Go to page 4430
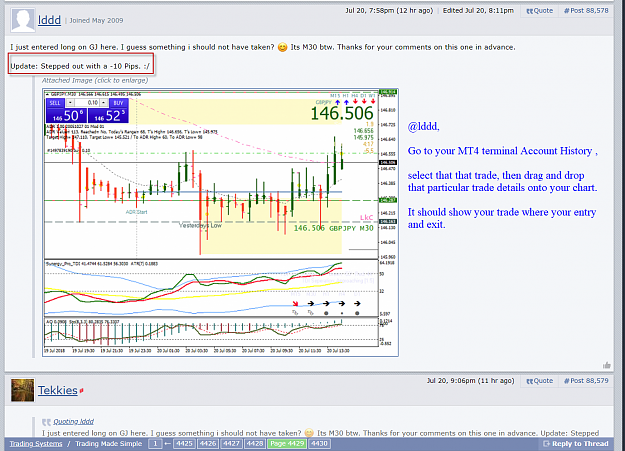The width and height of the screenshot is (625, 451). pyautogui.click(x=319, y=444)
